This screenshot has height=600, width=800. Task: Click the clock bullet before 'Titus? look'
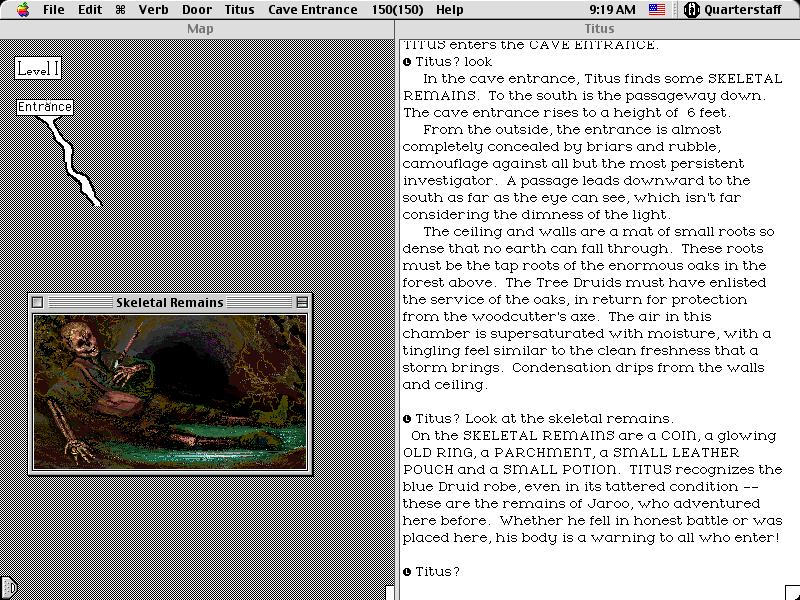[407, 62]
